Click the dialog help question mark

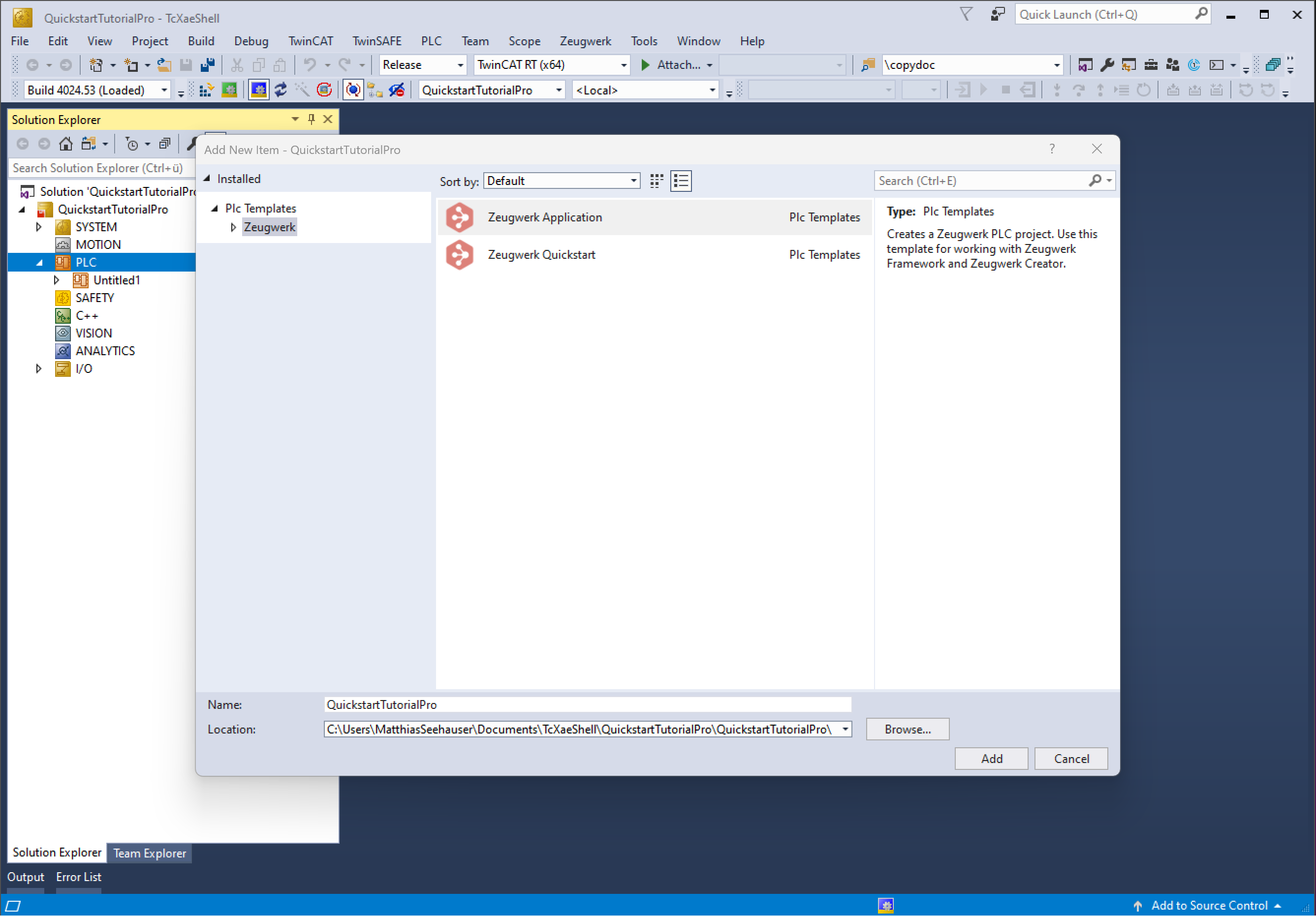(1052, 149)
